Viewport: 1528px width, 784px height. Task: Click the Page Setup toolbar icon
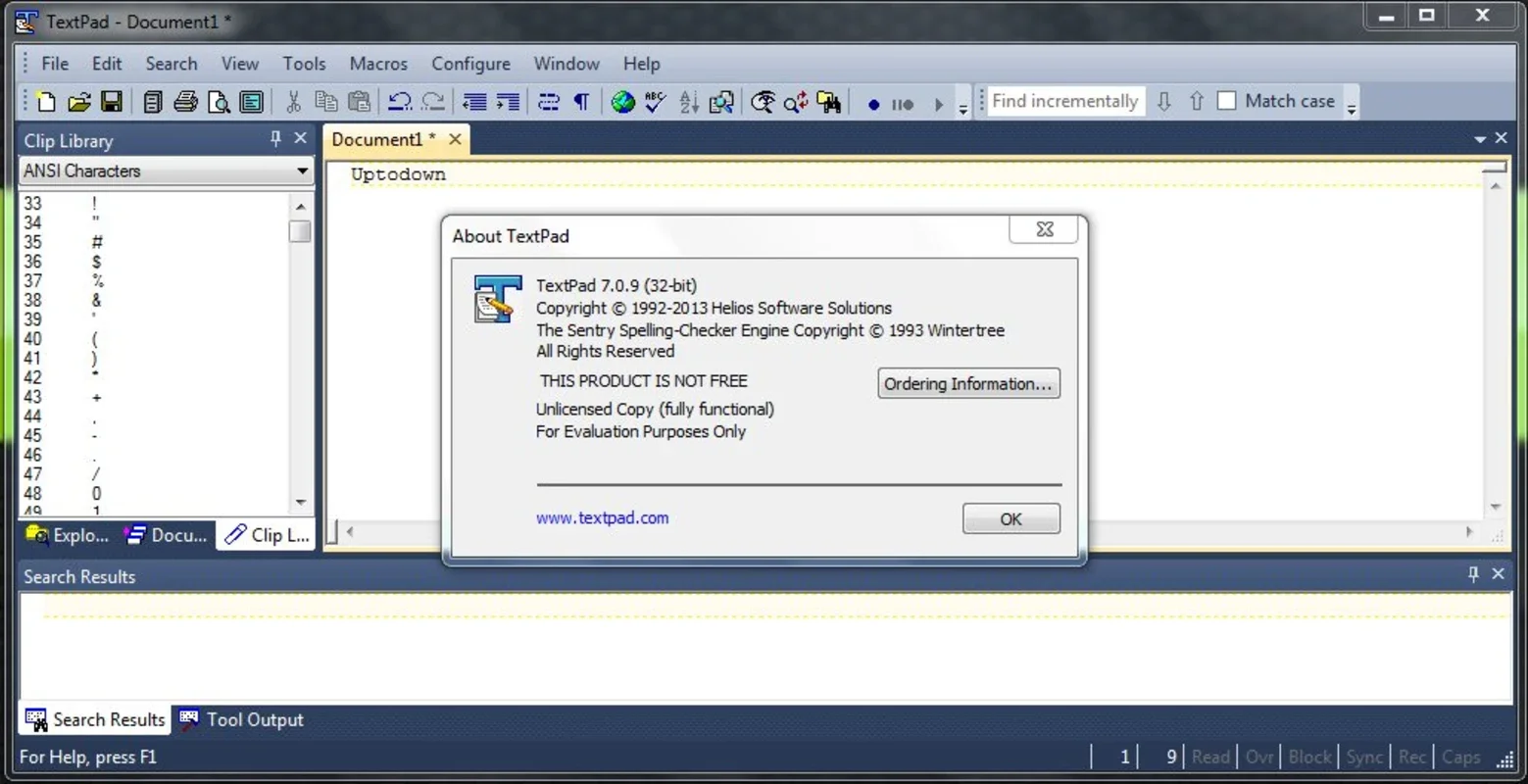coord(252,102)
